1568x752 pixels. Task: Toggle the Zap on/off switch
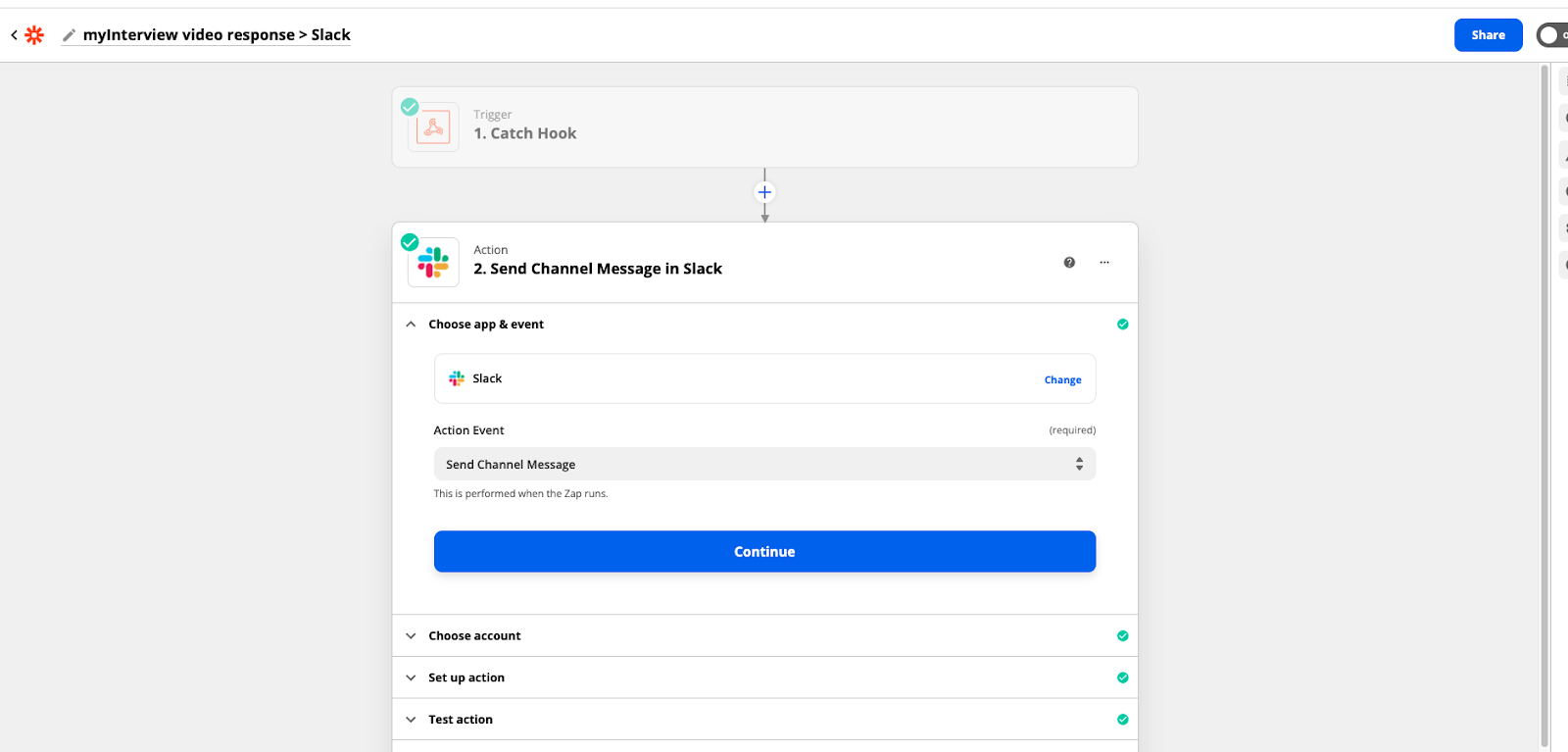(x=1551, y=35)
